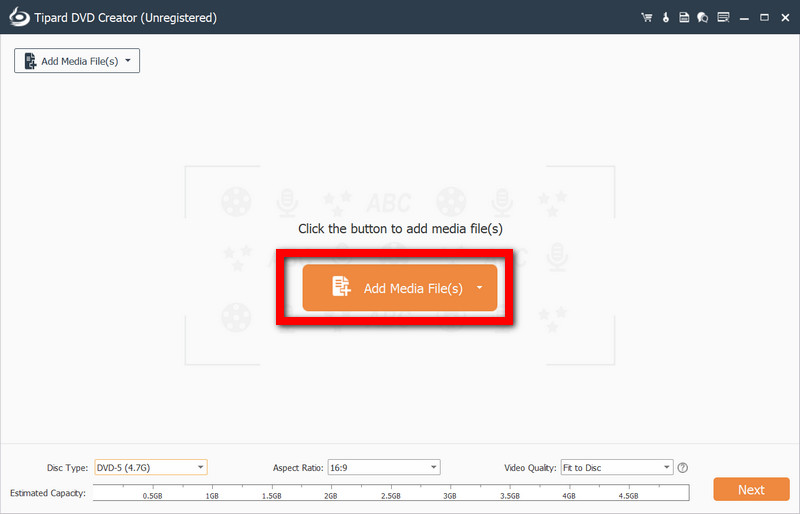Click the Tipard disc logo icon

tap(19, 17)
